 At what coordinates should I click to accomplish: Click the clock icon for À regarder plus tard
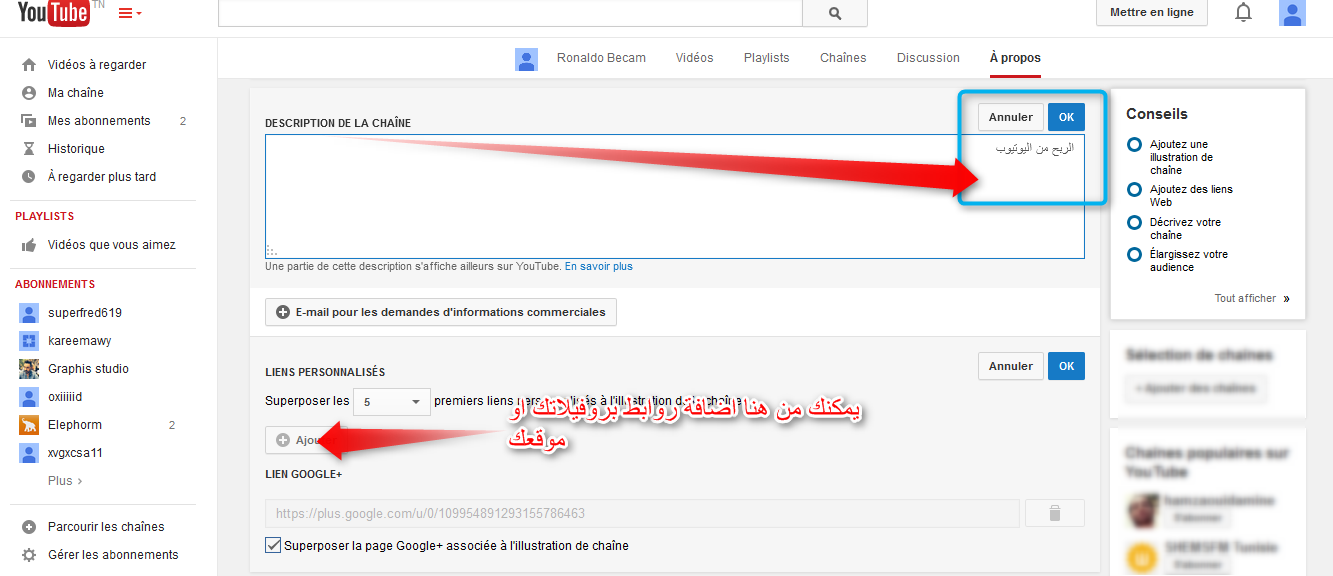tap(29, 177)
